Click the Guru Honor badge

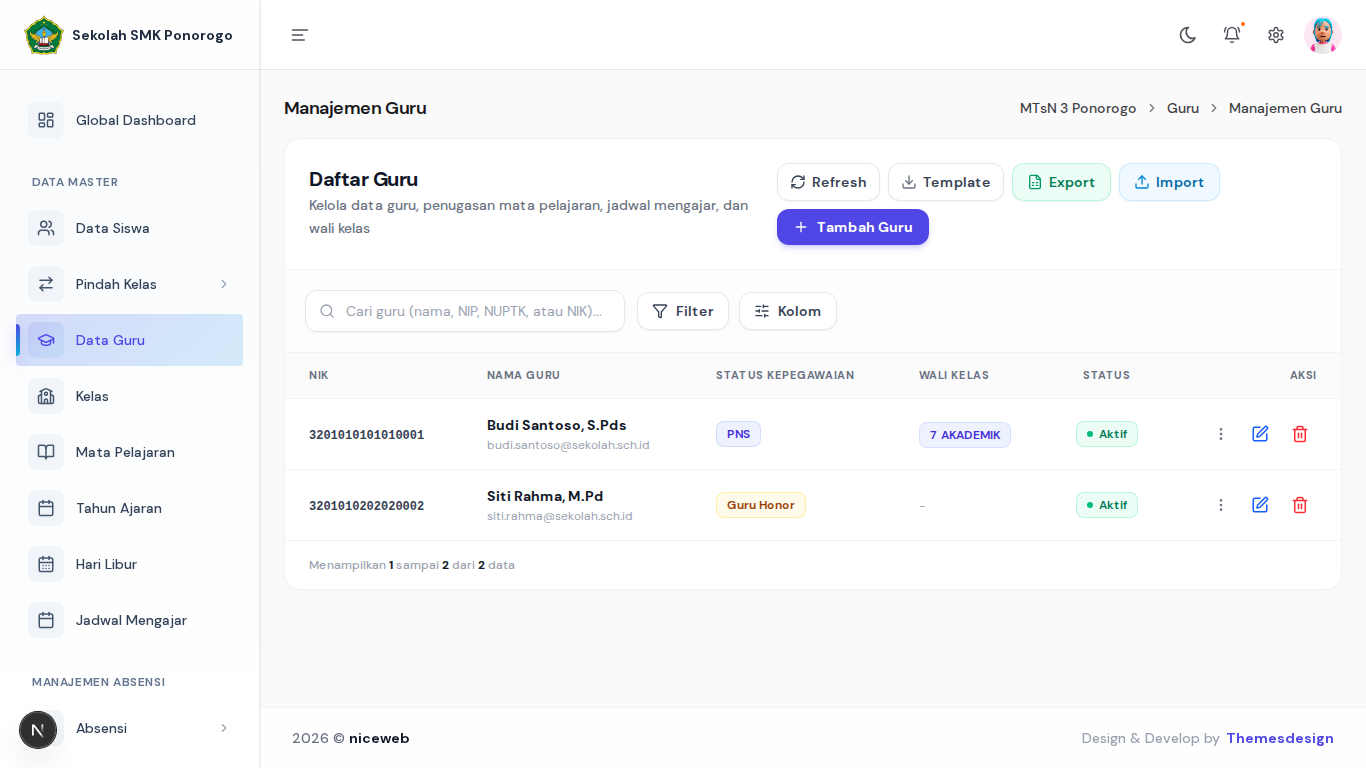click(x=760, y=505)
